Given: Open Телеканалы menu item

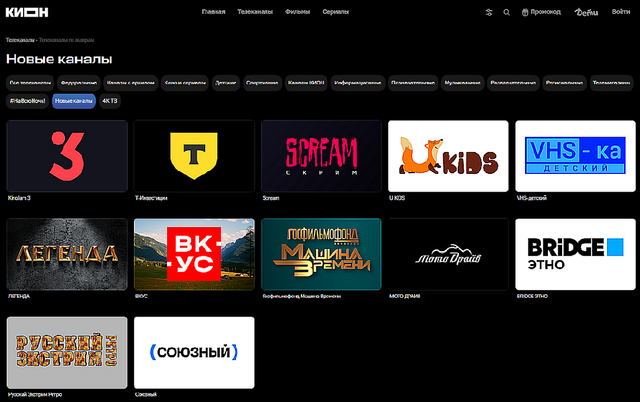Looking at the screenshot, I should pyautogui.click(x=255, y=12).
